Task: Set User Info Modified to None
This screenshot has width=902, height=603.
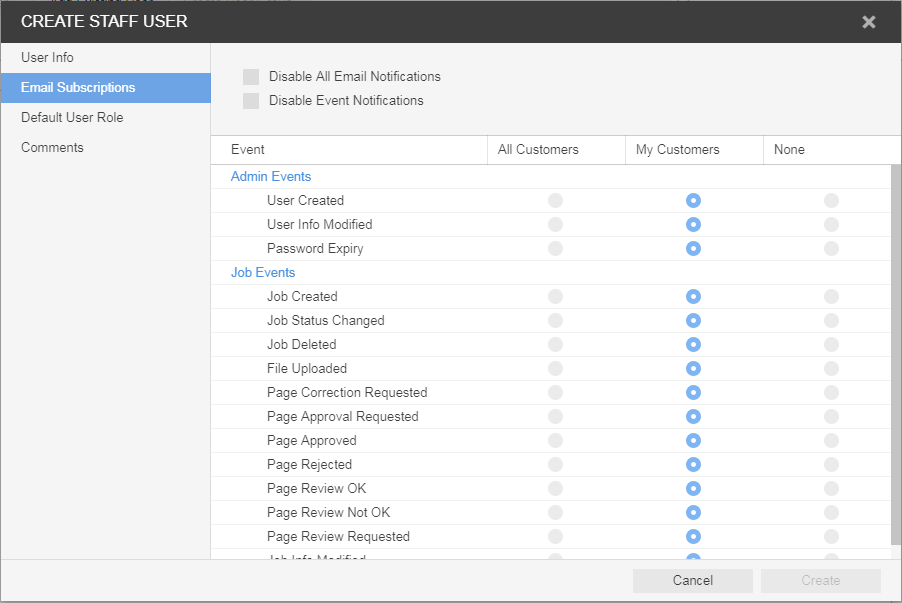Action: tap(831, 225)
